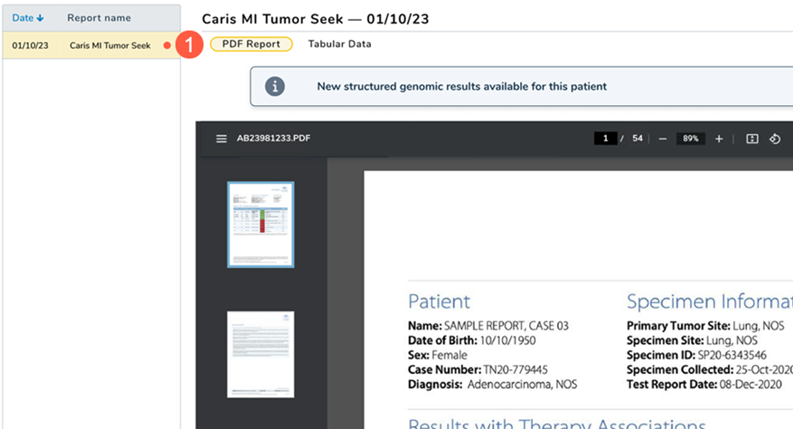Click the fit to page icon

tap(752, 138)
